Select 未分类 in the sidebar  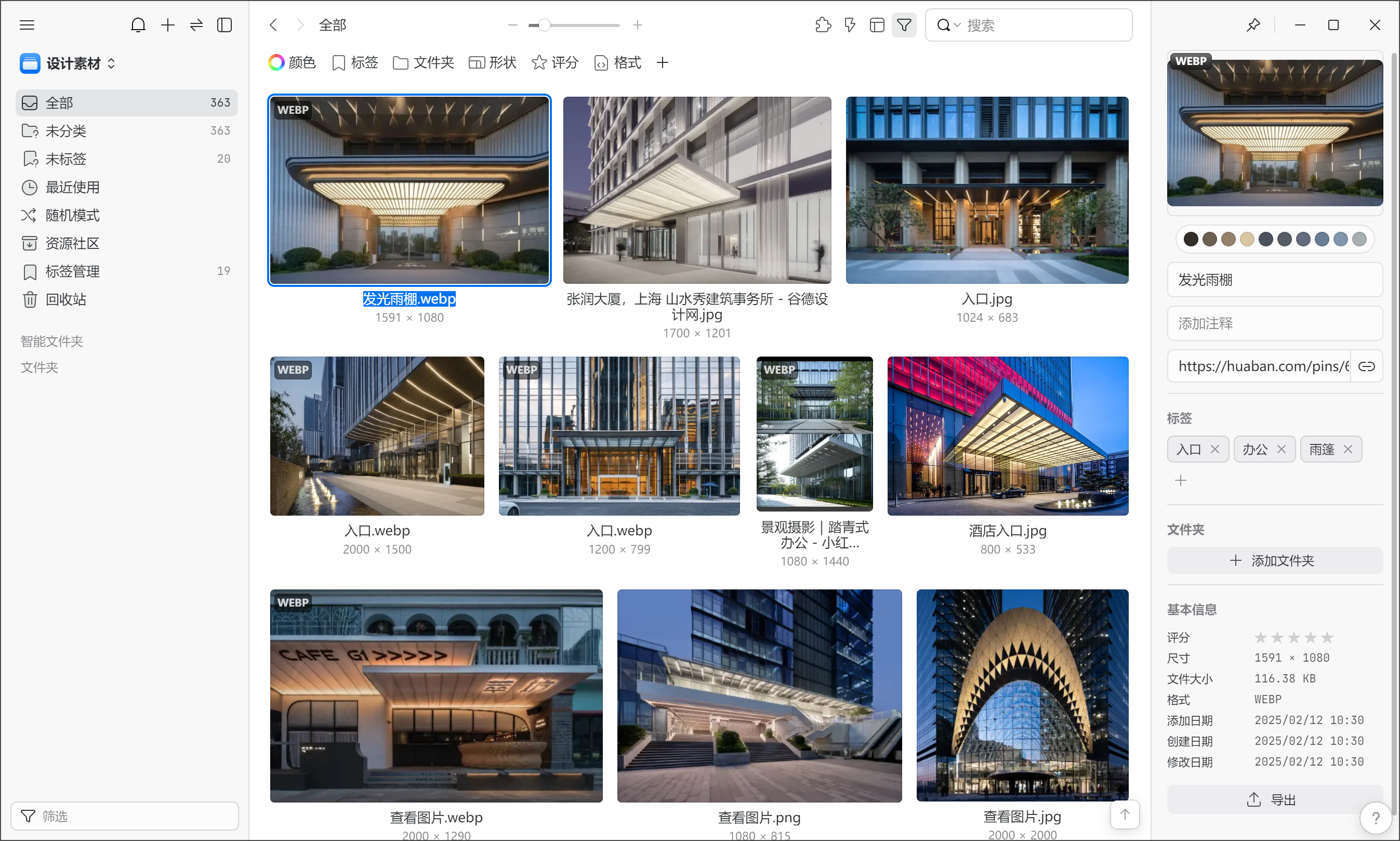tap(65, 131)
